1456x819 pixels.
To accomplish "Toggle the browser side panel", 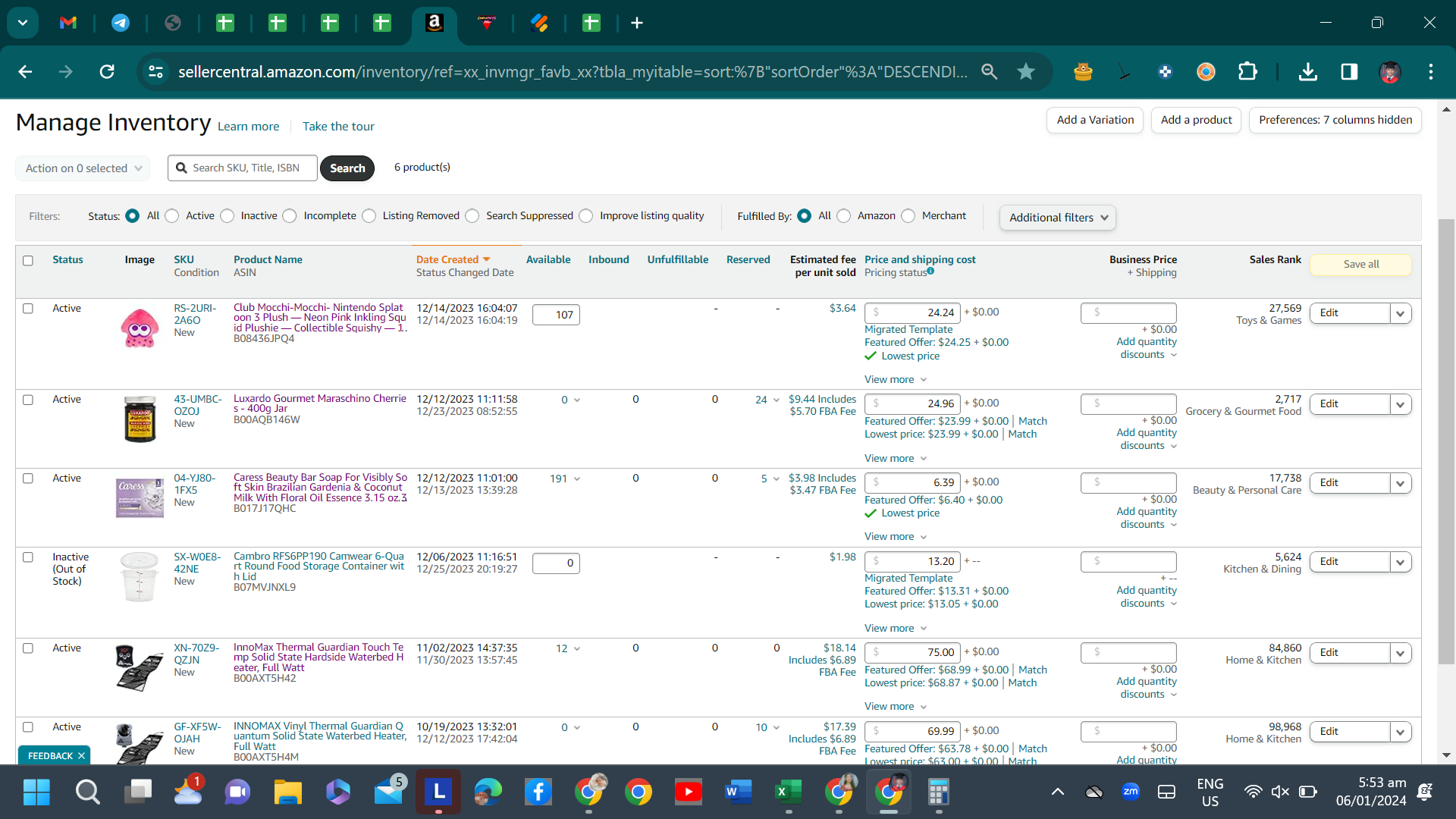I will point(1349,71).
